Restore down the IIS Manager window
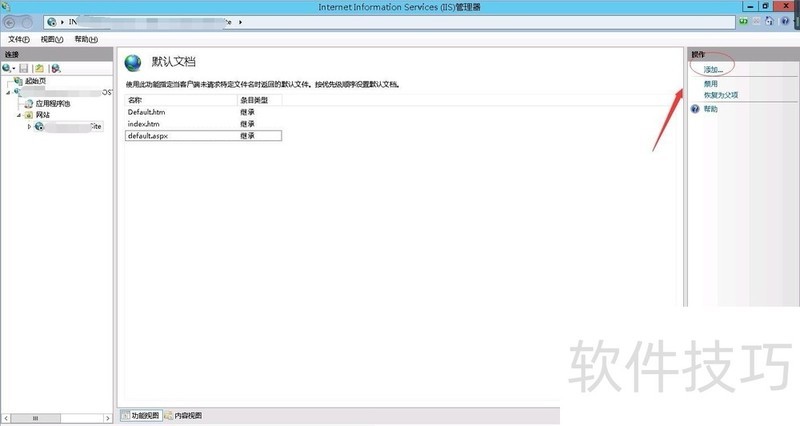800x426 pixels. coord(765,7)
